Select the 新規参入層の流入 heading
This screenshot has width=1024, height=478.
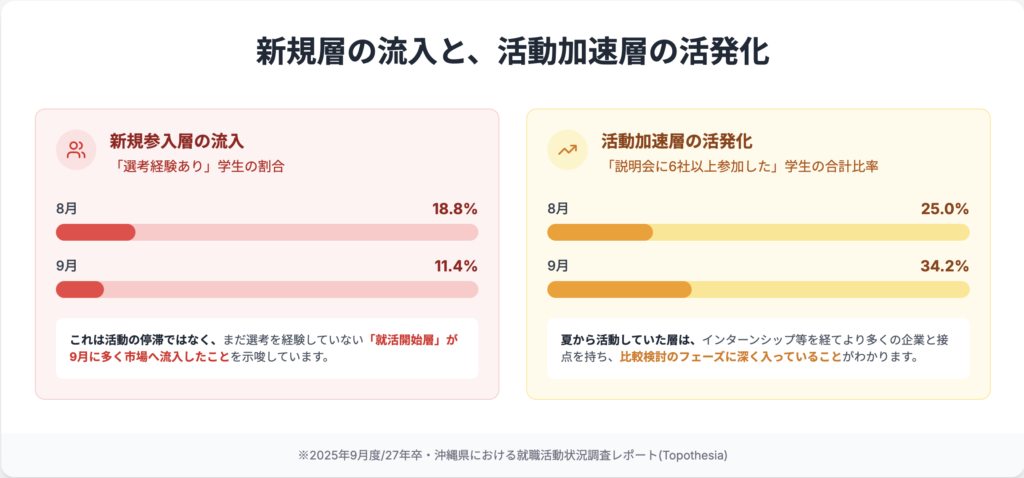pos(177,141)
